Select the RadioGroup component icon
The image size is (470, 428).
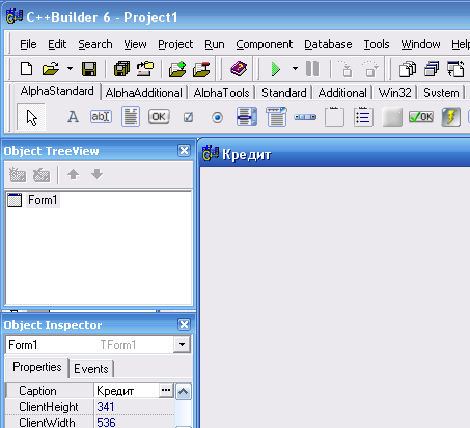363,117
